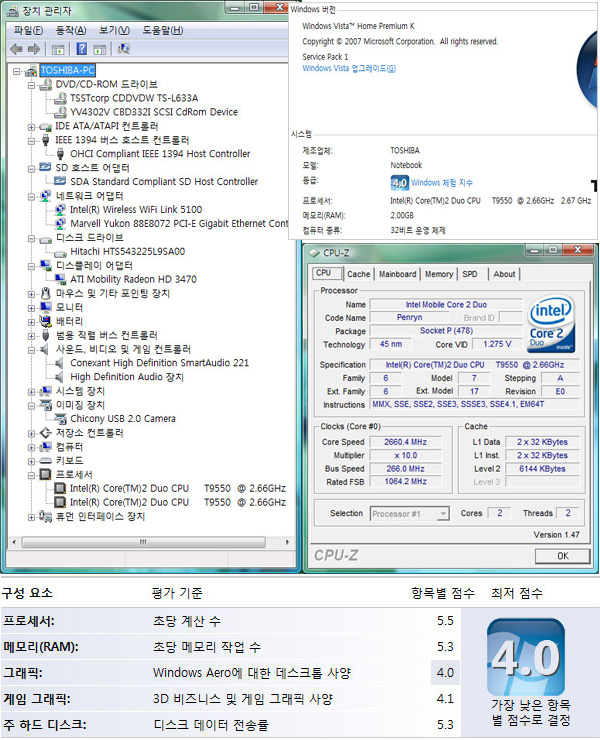Select the Hitachi HTS543225L9SA00 disk icon

point(60,252)
